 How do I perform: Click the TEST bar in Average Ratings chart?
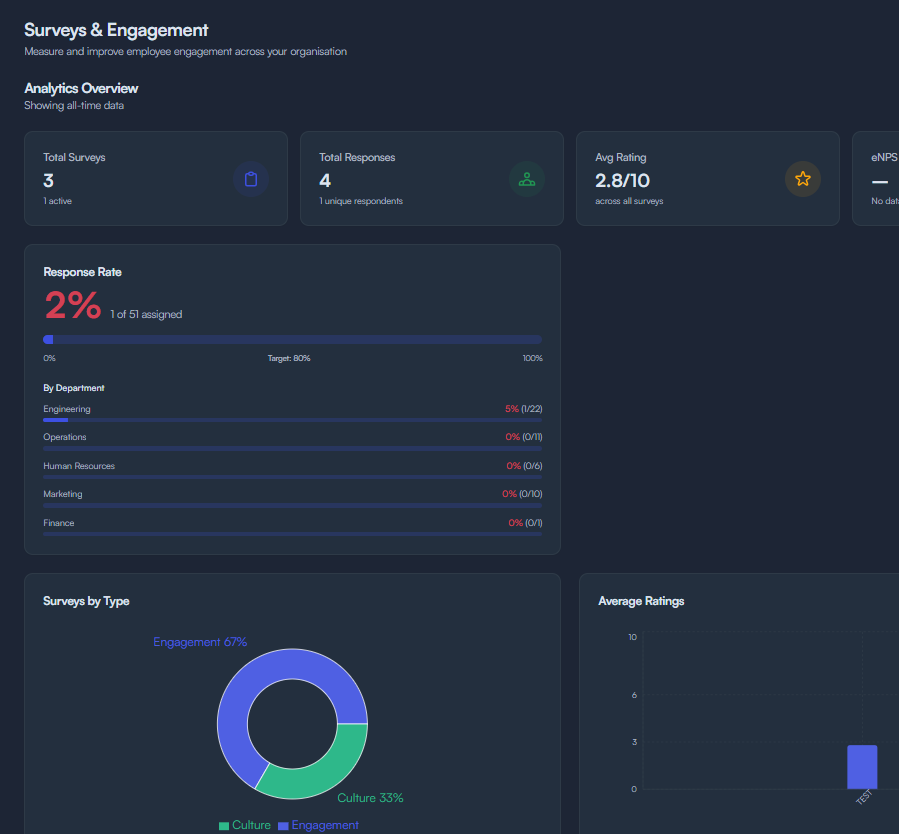click(862, 767)
